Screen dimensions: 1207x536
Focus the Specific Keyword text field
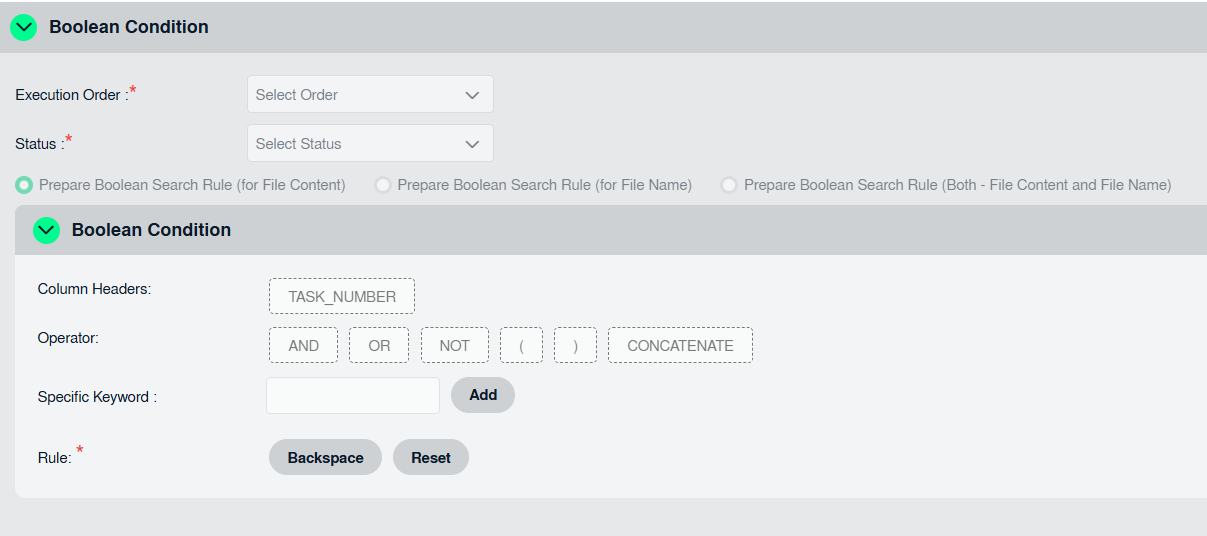click(352, 396)
